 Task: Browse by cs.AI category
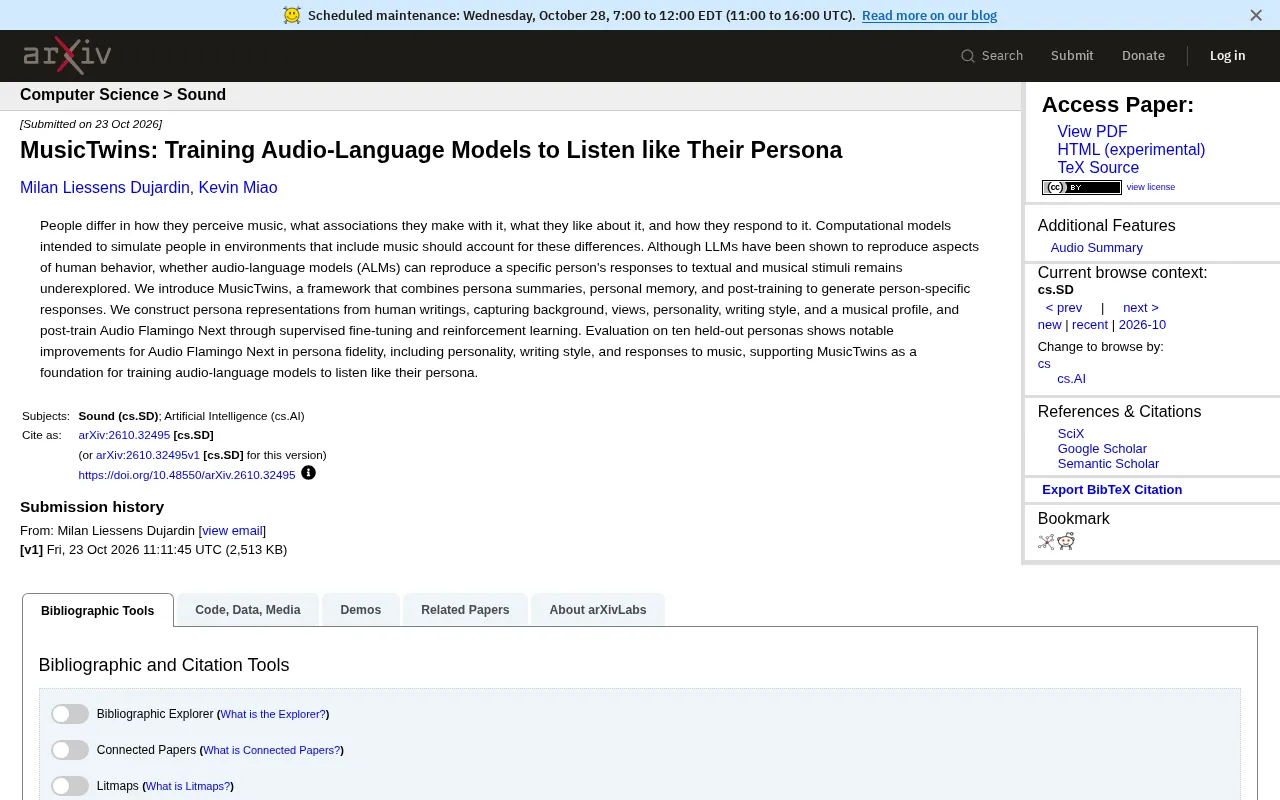pos(1071,379)
